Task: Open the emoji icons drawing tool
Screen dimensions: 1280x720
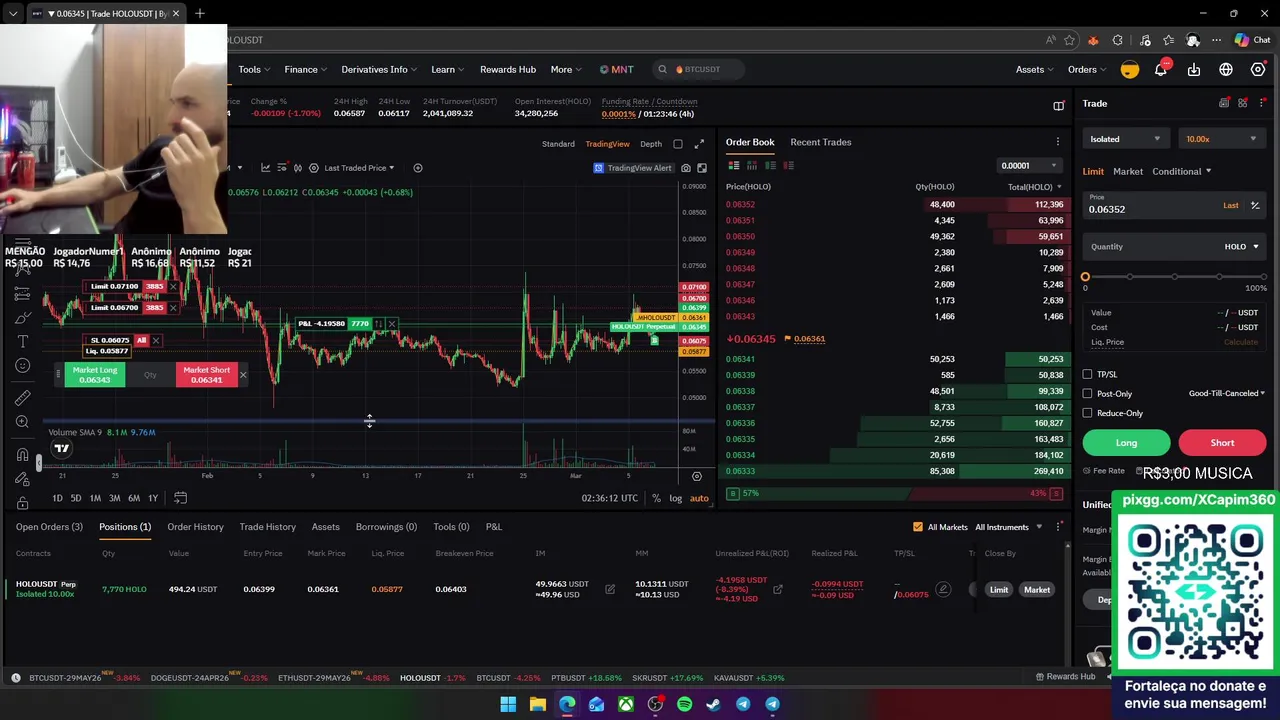Action: point(22,365)
